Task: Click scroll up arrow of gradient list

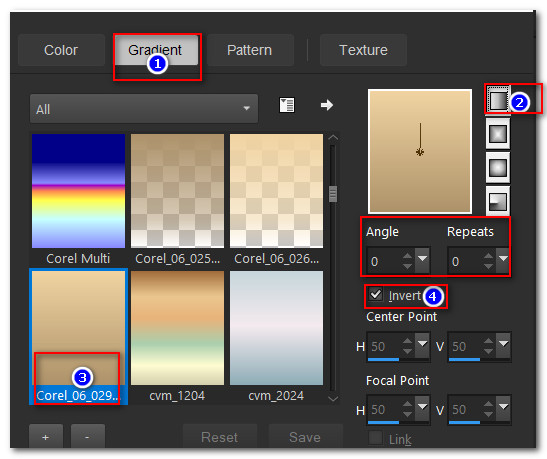Action: (x=333, y=138)
